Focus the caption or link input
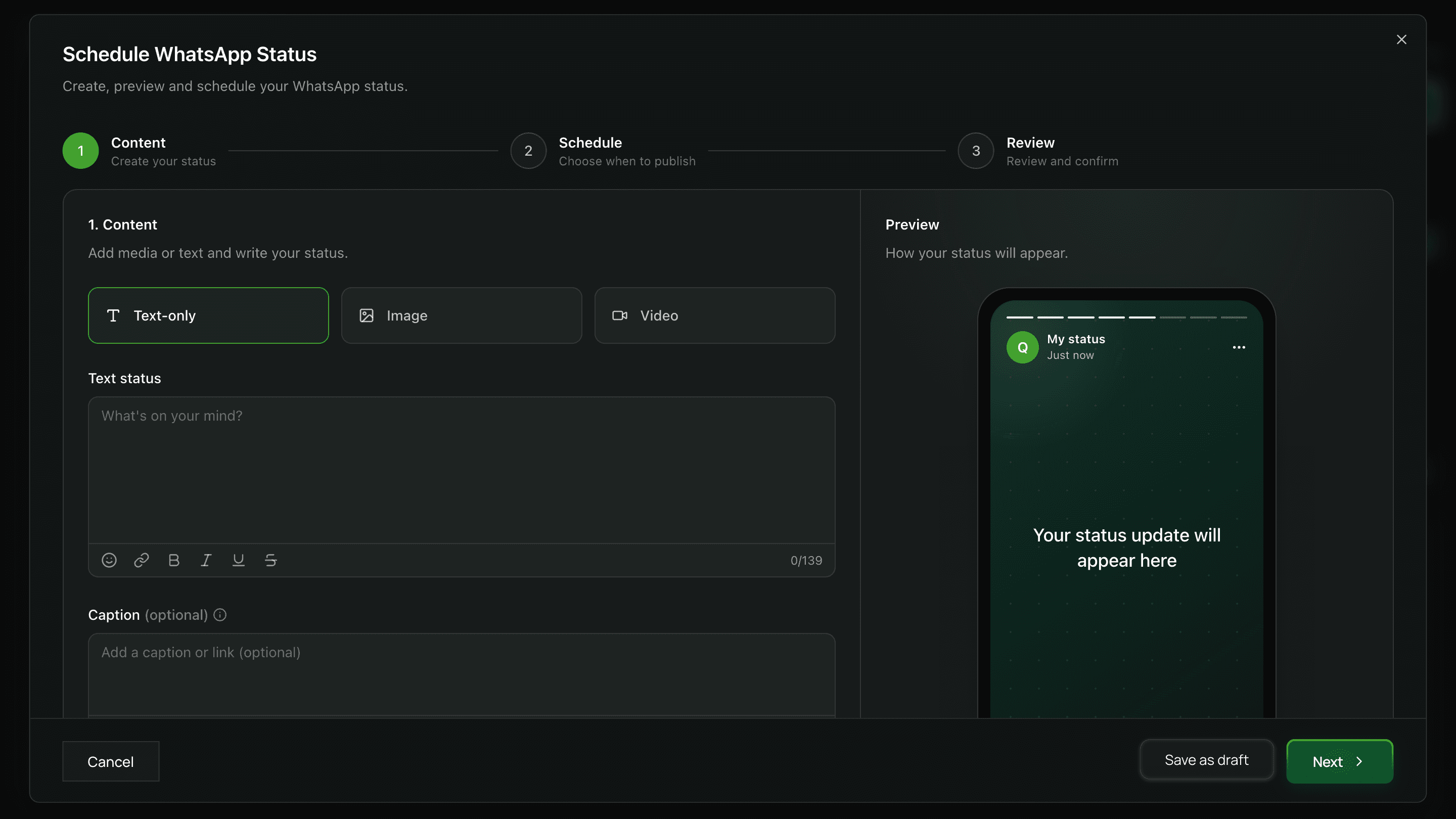The width and height of the screenshot is (1456, 819). pos(461,674)
